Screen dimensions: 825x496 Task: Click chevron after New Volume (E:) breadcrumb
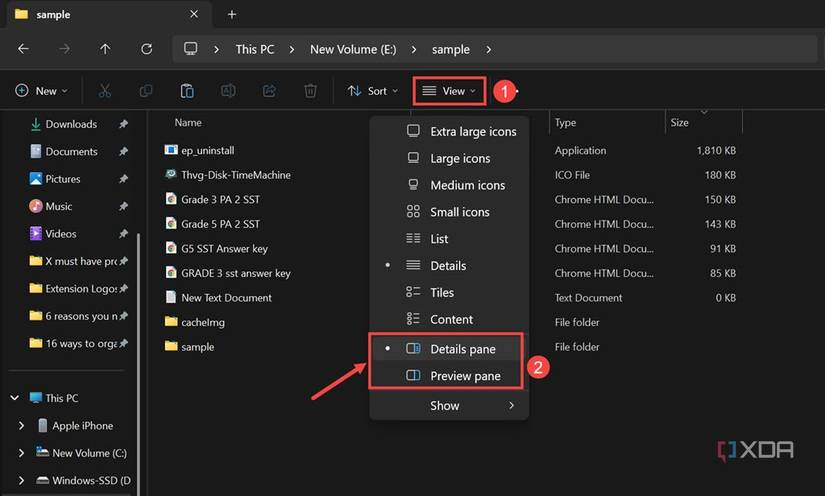(x=414, y=49)
